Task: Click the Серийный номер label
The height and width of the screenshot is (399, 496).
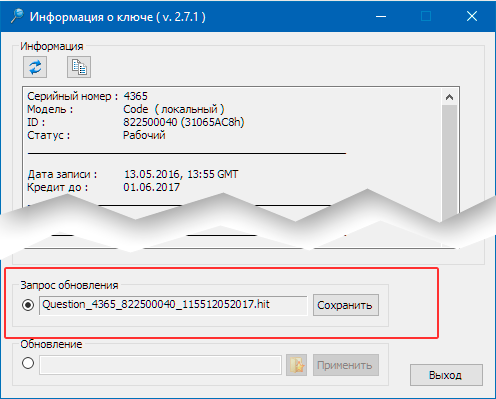Action: point(72,96)
